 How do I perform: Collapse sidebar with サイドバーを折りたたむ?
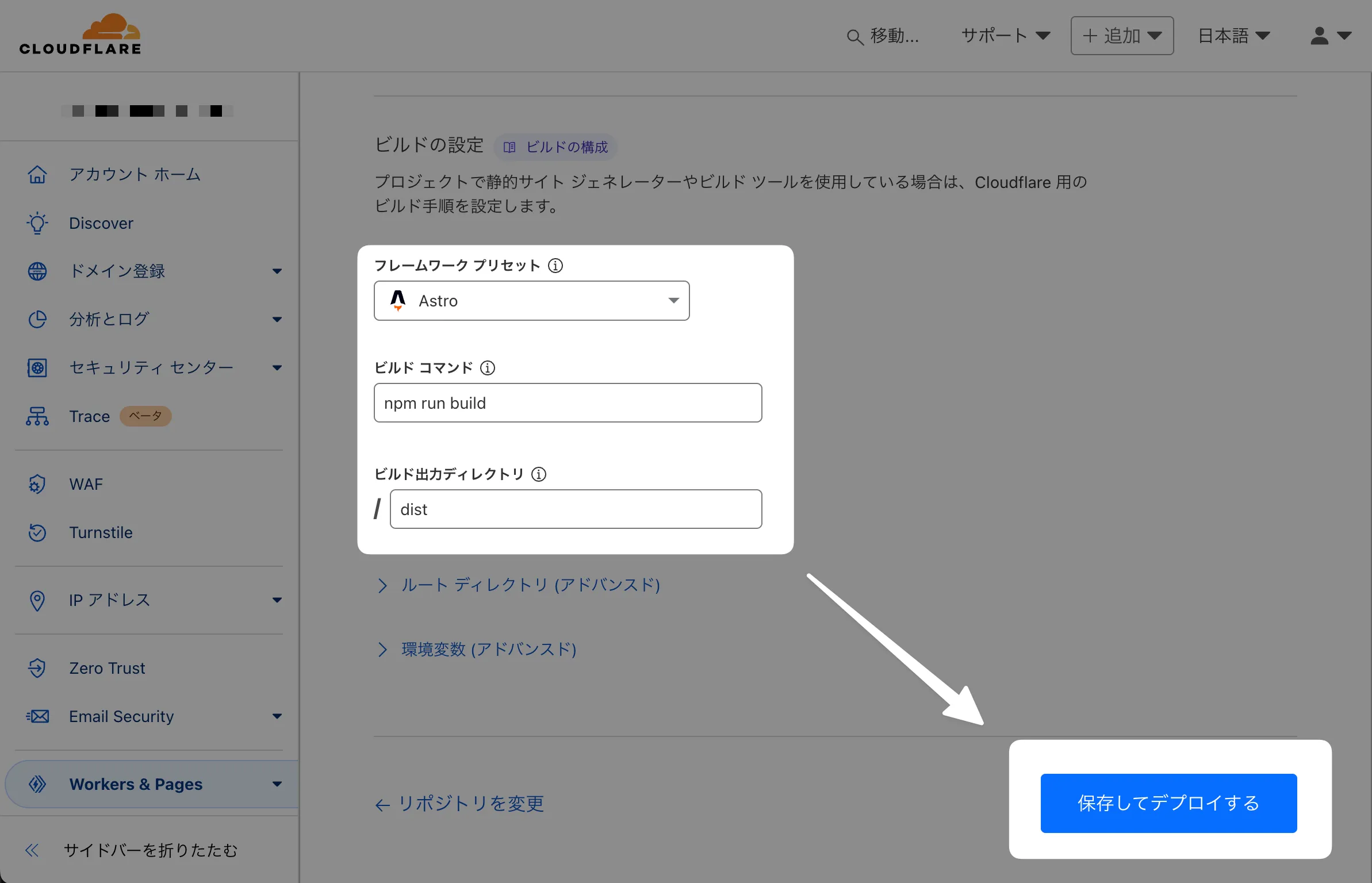coord(132,850)
